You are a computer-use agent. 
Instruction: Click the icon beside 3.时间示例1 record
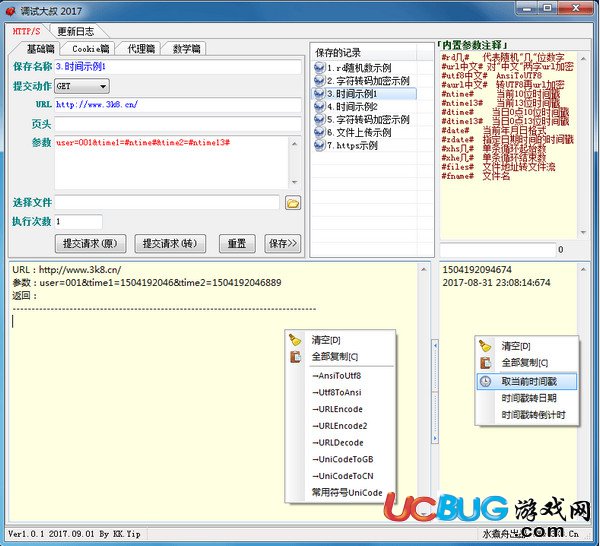click(319, 94)
